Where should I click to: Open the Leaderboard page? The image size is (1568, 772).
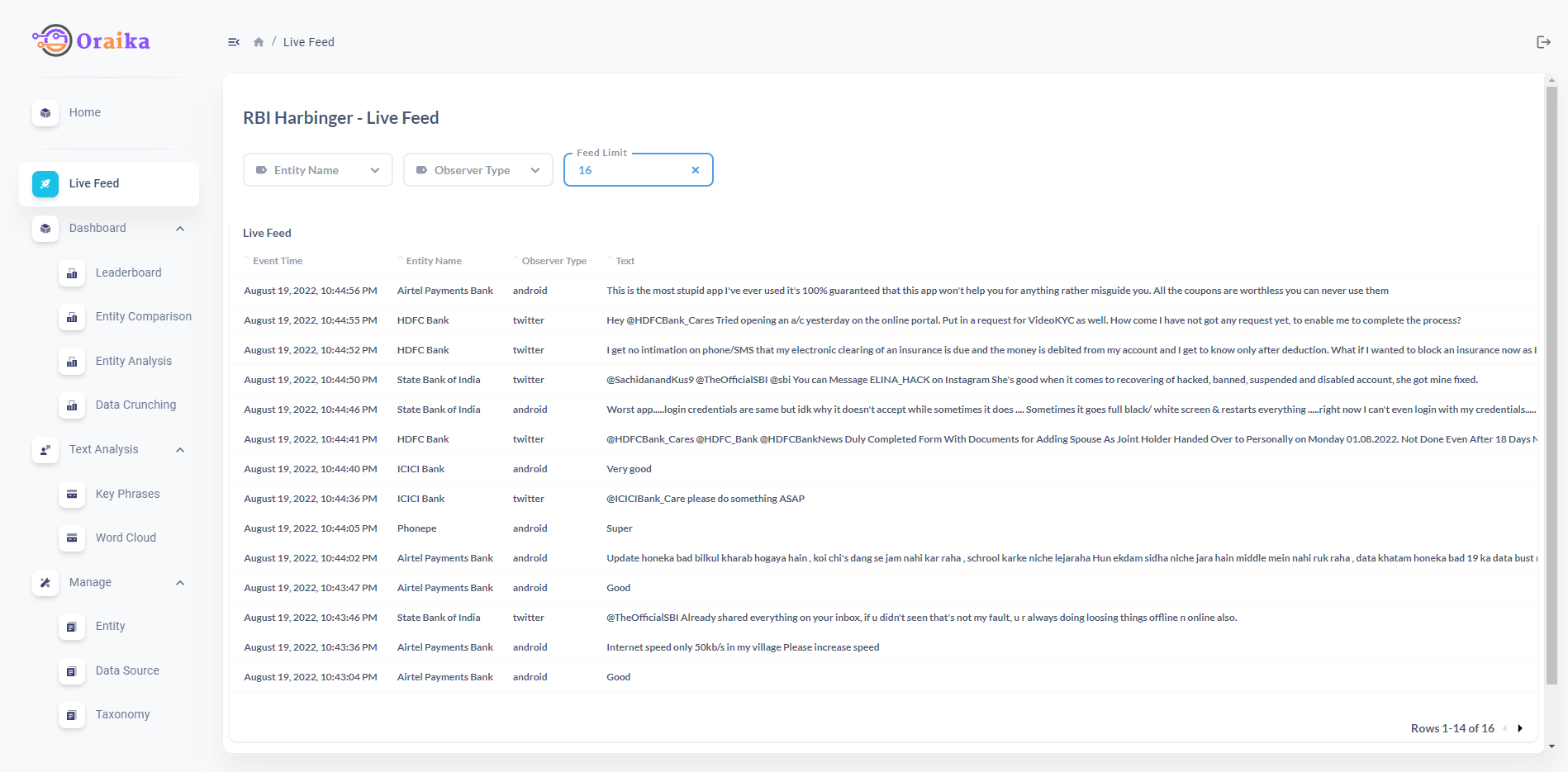128,272
